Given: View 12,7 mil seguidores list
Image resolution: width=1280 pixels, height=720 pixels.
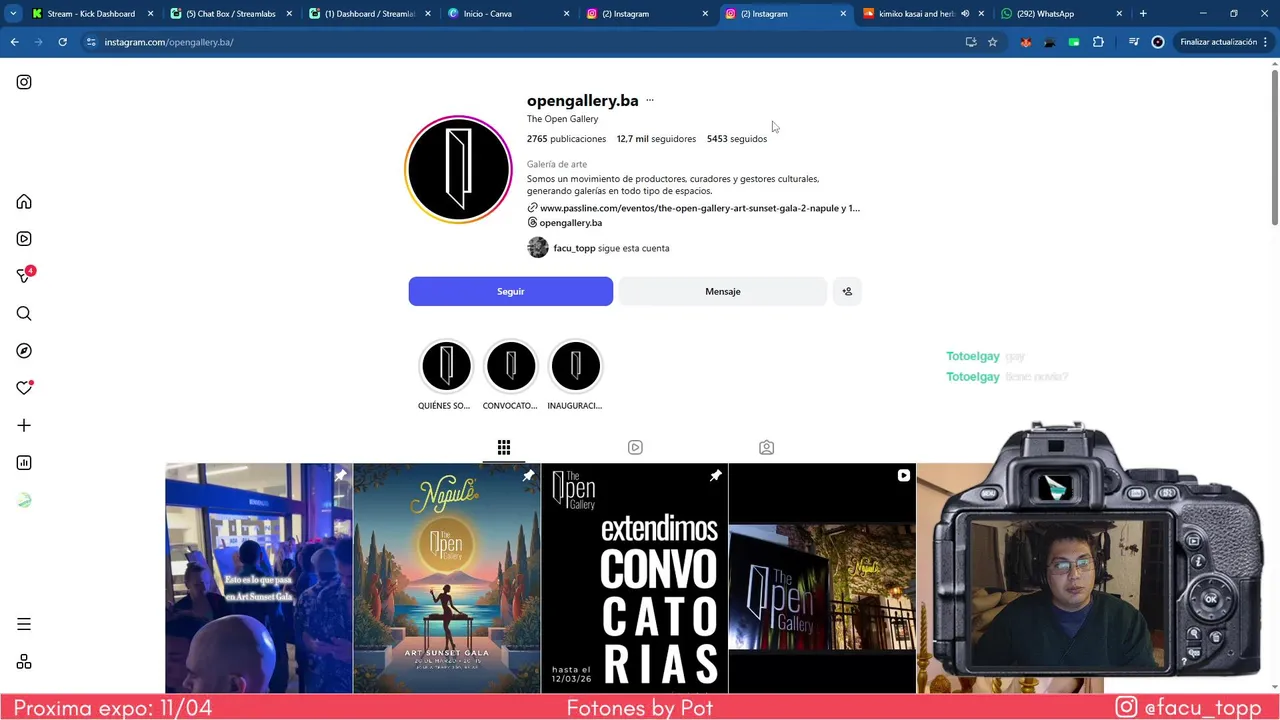Looking at the screenshot, I should (x=656, y=139).
